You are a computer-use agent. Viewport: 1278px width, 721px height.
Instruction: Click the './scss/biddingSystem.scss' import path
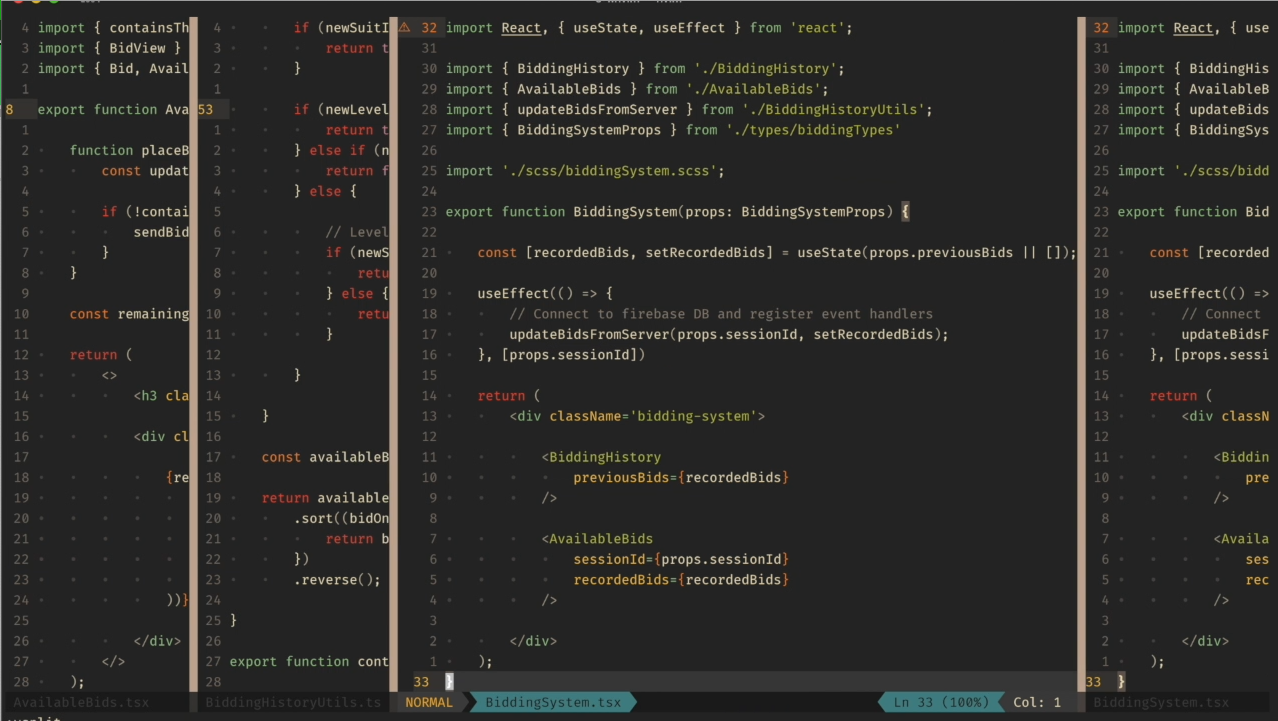609,171
